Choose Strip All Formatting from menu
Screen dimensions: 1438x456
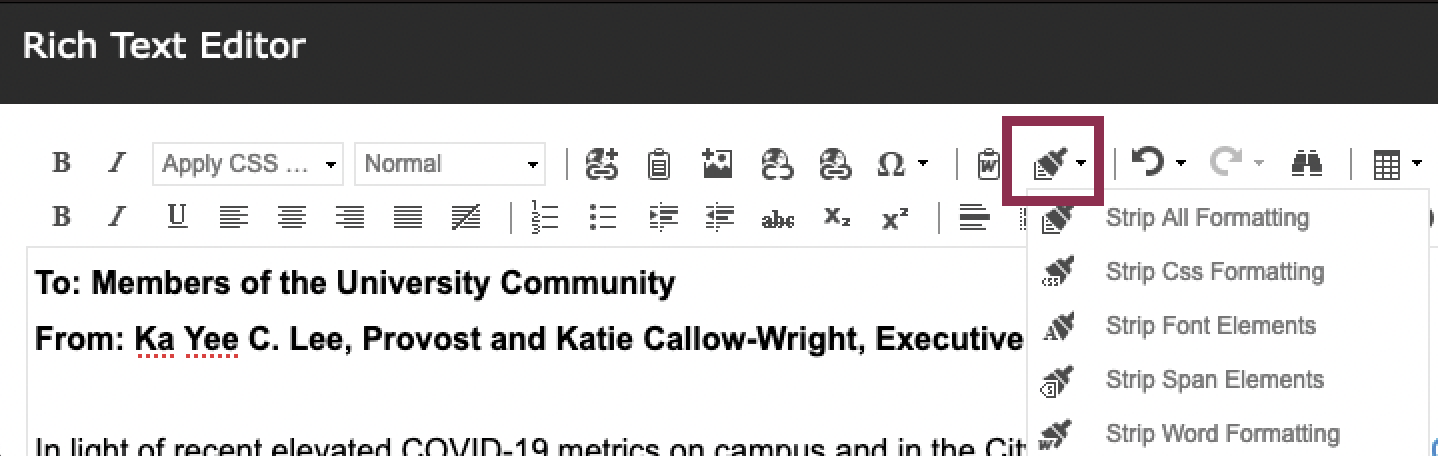1206,218
